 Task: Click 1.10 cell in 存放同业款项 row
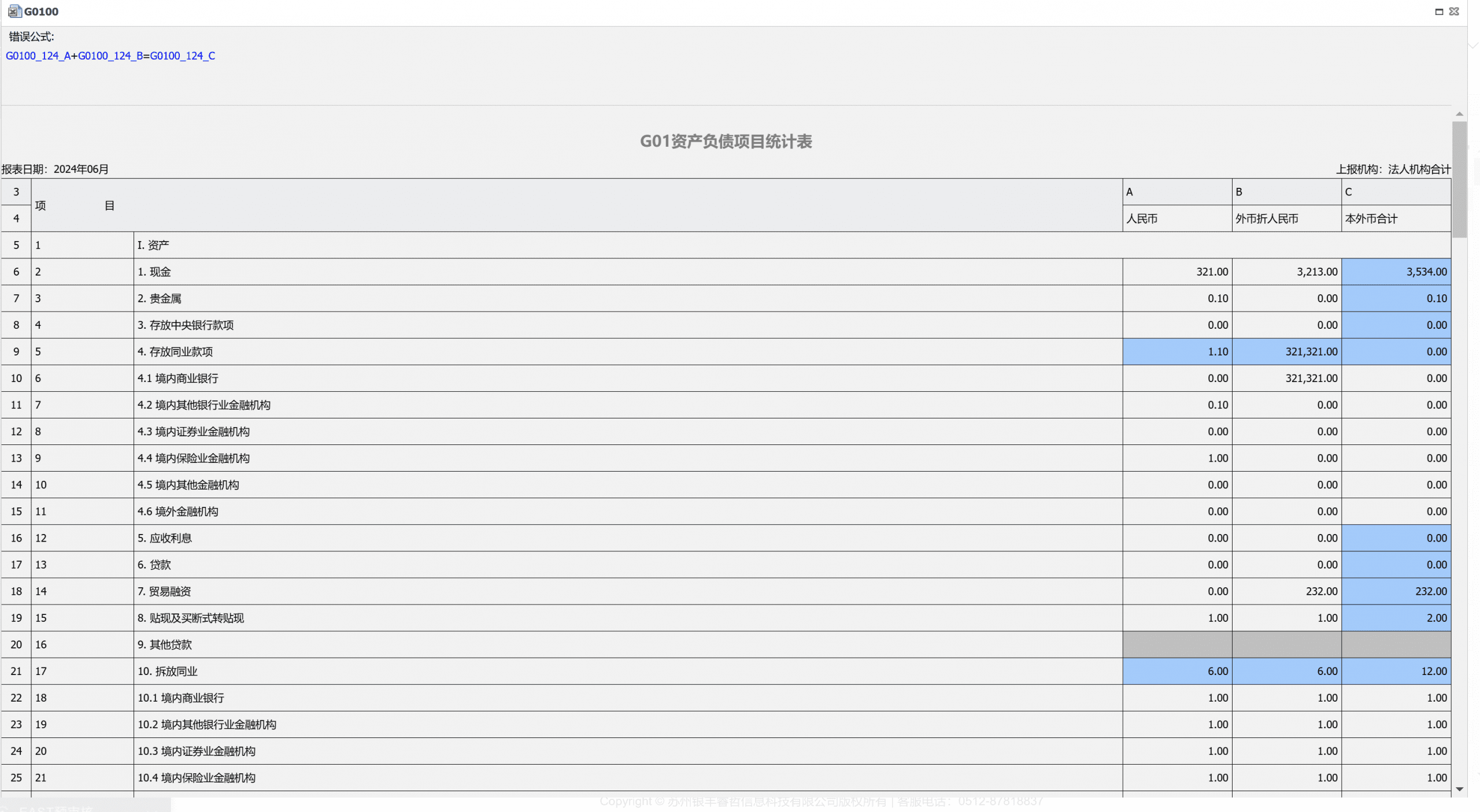click(x=1177, y=351)
